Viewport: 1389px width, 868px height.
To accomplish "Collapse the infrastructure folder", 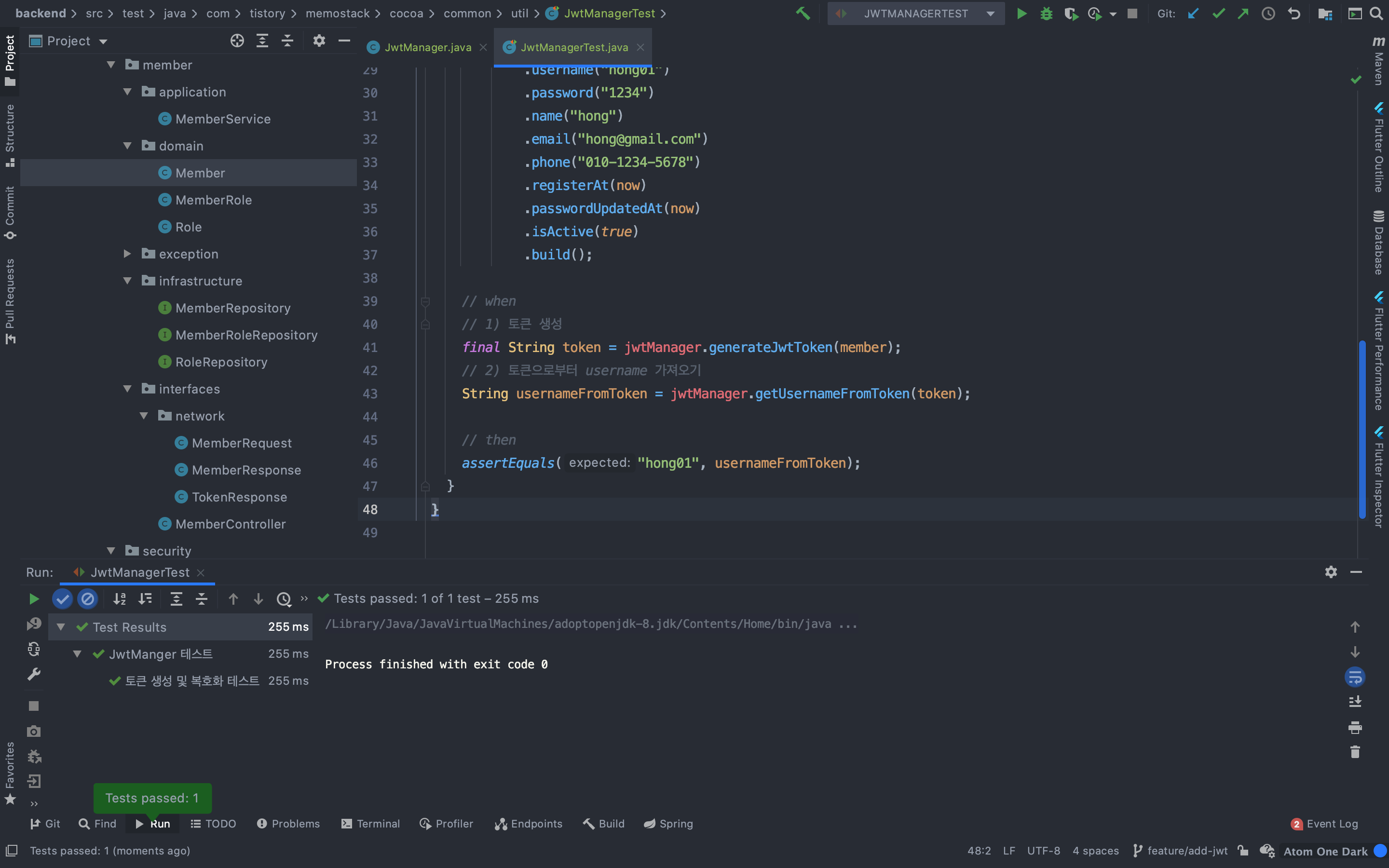I will coord(127,281).
